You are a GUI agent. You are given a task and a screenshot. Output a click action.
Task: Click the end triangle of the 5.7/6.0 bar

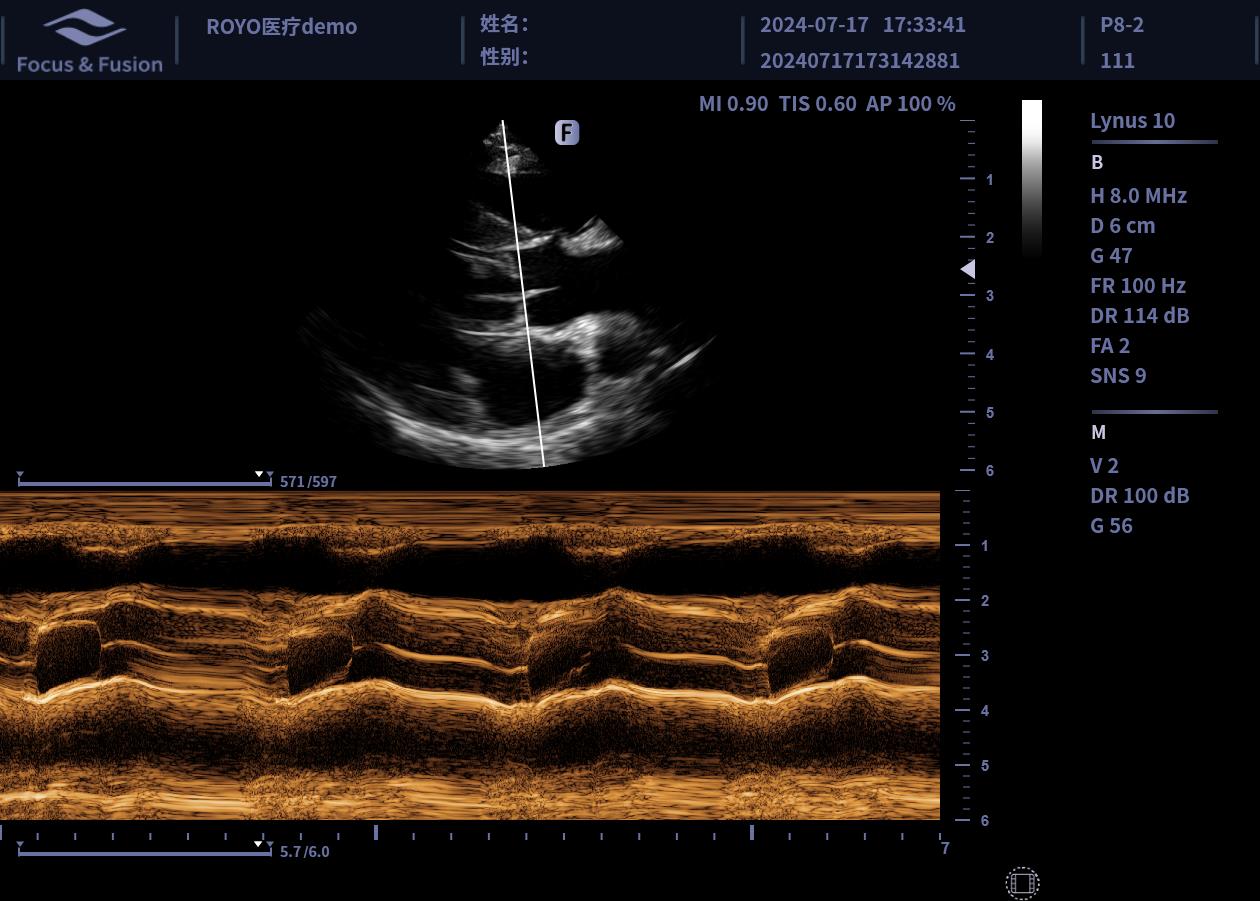tap(269, 845)
